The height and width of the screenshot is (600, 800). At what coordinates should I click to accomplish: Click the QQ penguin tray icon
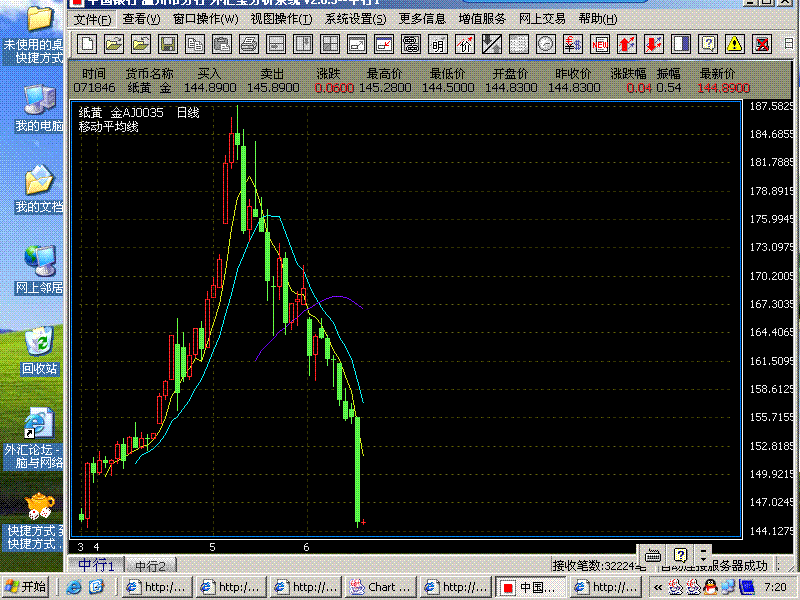point(710,587)
